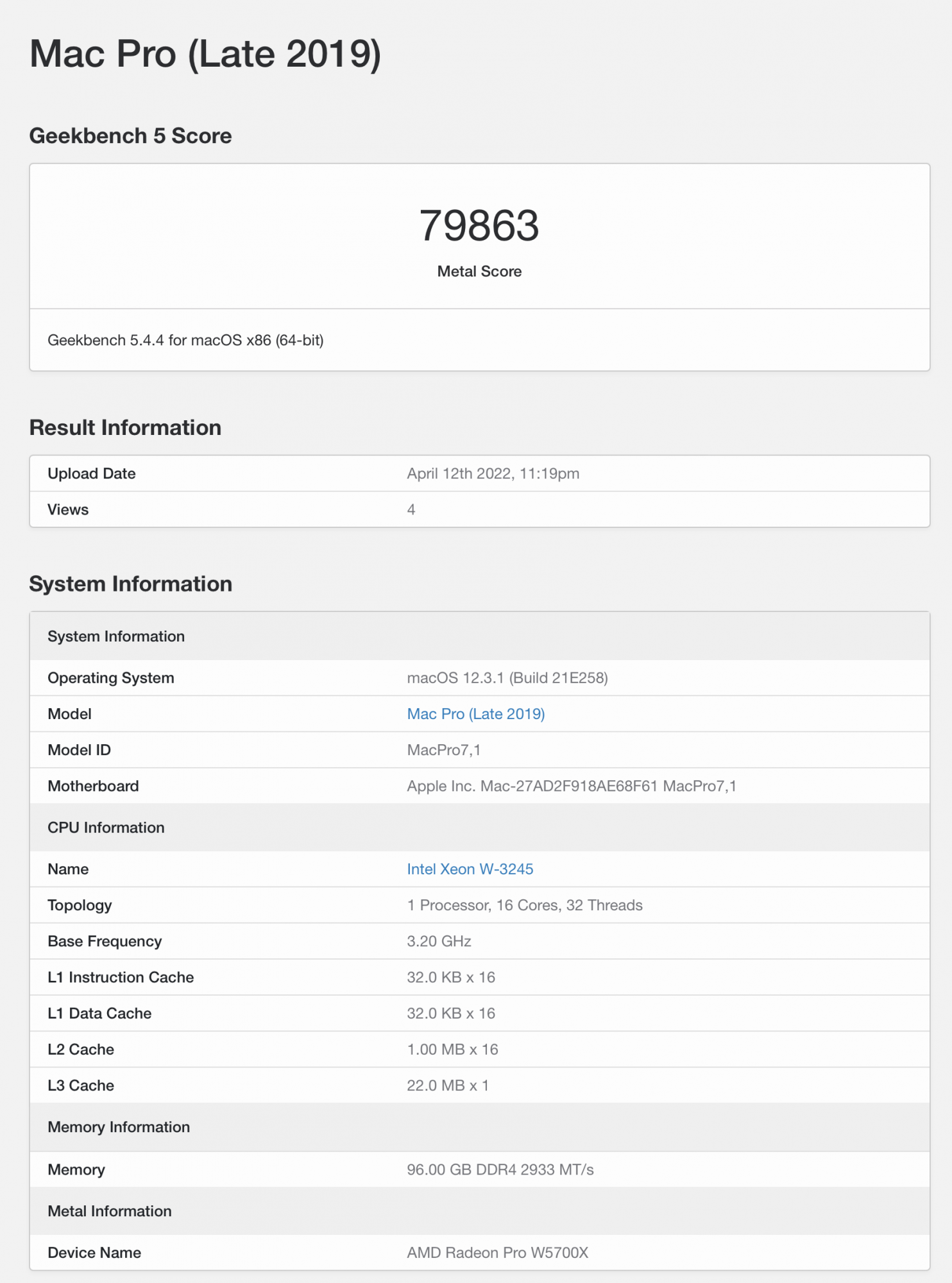Select the MacPro7,1 model ID value
Image resolution: width=952 pixels, height=1283 pixels.
point(444,750)
